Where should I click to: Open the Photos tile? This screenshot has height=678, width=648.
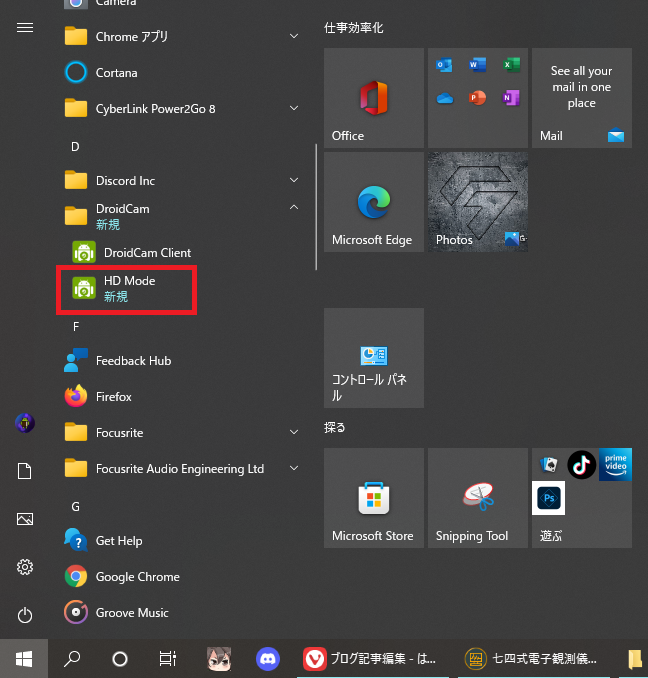click(478, 202)
